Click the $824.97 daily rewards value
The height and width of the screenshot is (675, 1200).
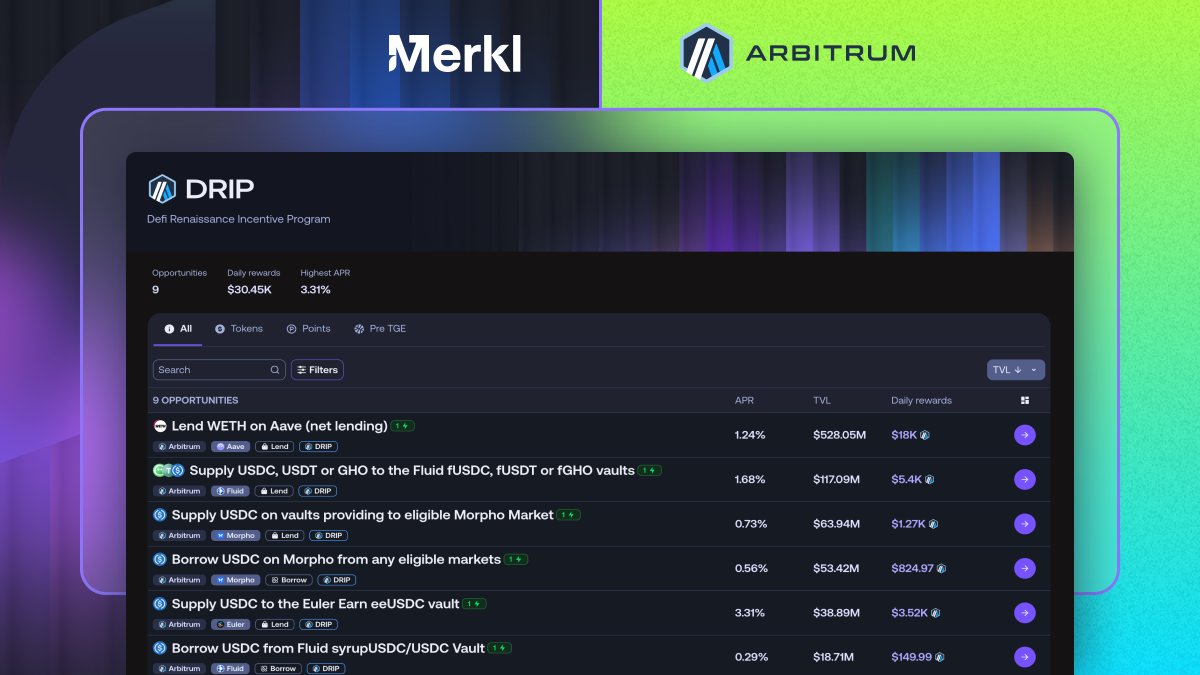coord(912,568)
